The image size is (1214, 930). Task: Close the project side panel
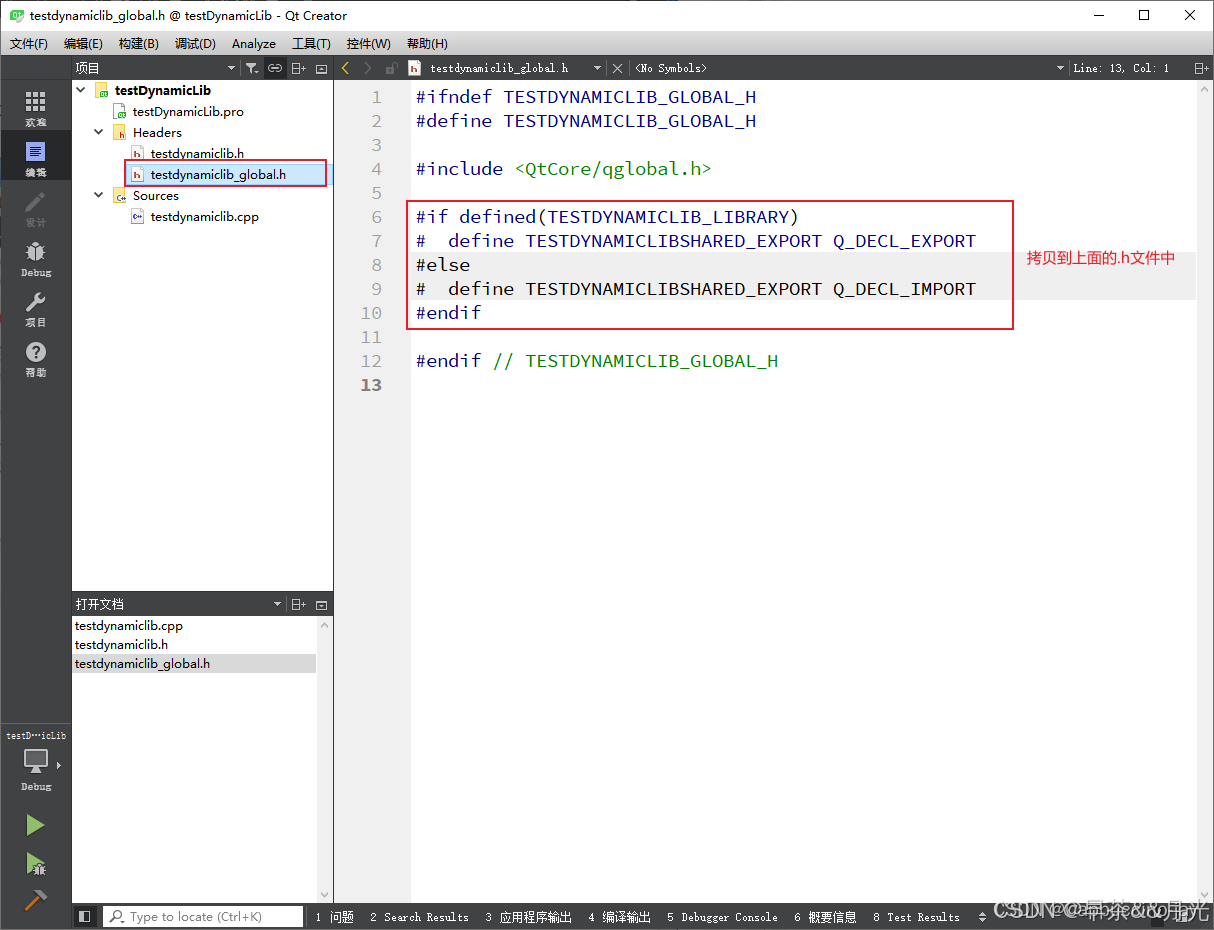coord(321,68)
